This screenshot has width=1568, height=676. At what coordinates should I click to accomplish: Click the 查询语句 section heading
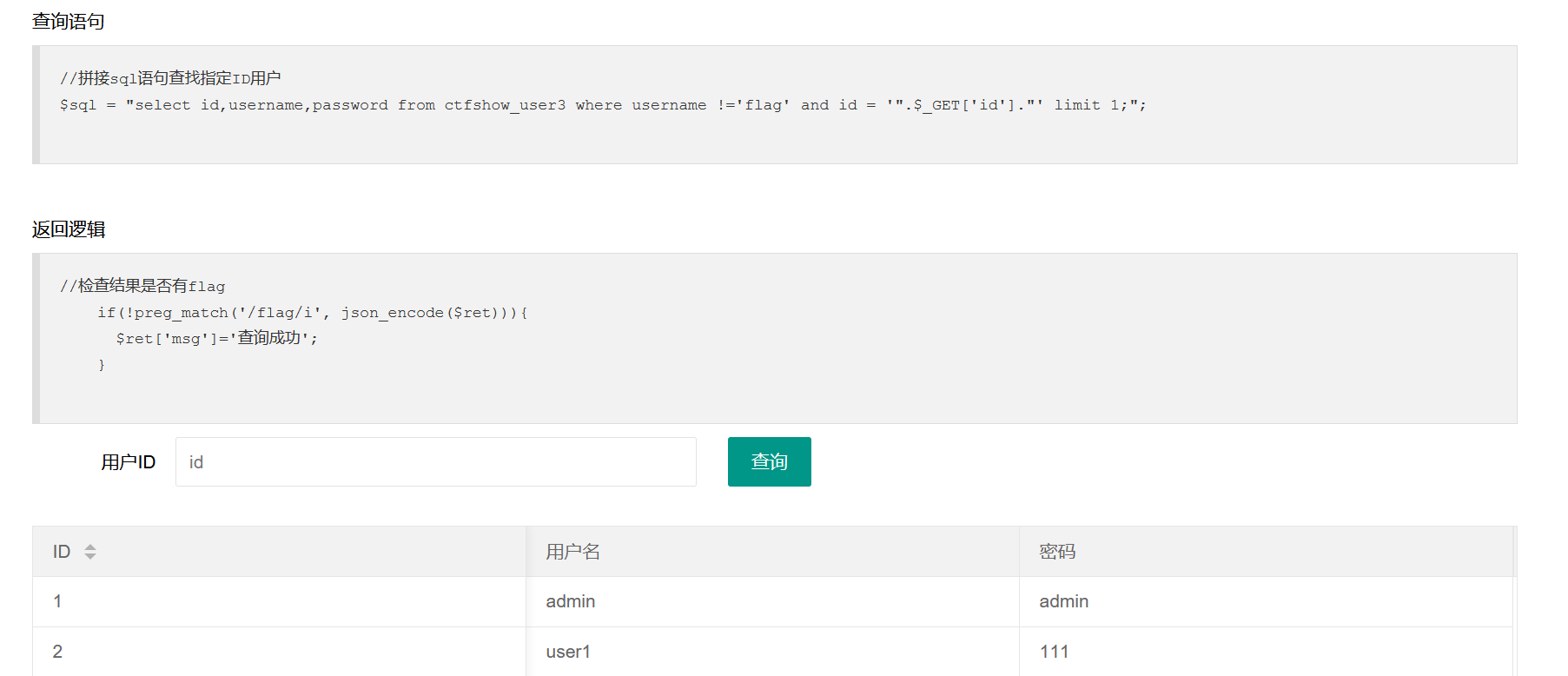(x=68, y=22)
